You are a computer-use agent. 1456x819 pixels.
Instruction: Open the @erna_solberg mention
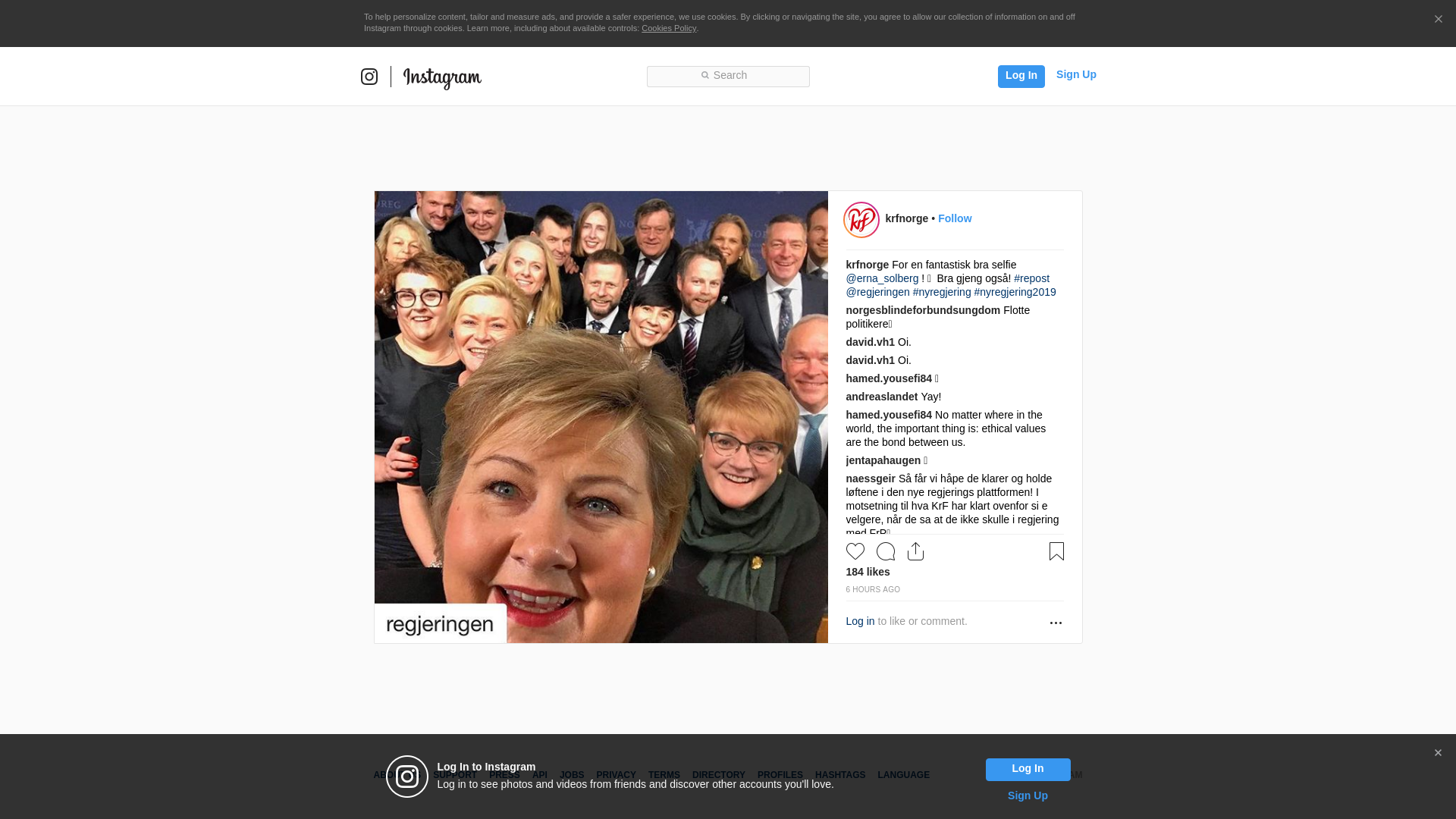[x=882, y=278]
